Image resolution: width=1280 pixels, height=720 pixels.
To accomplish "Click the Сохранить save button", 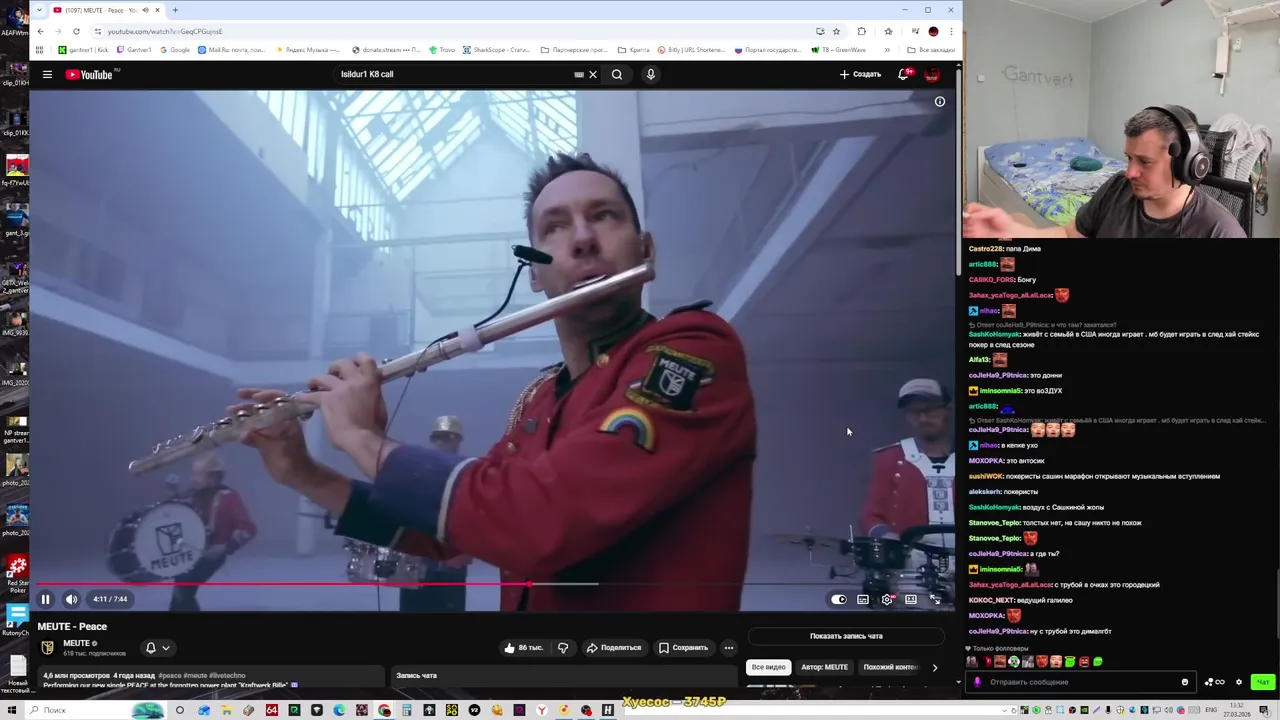I will pyautogui.click(x=683, y=647).
